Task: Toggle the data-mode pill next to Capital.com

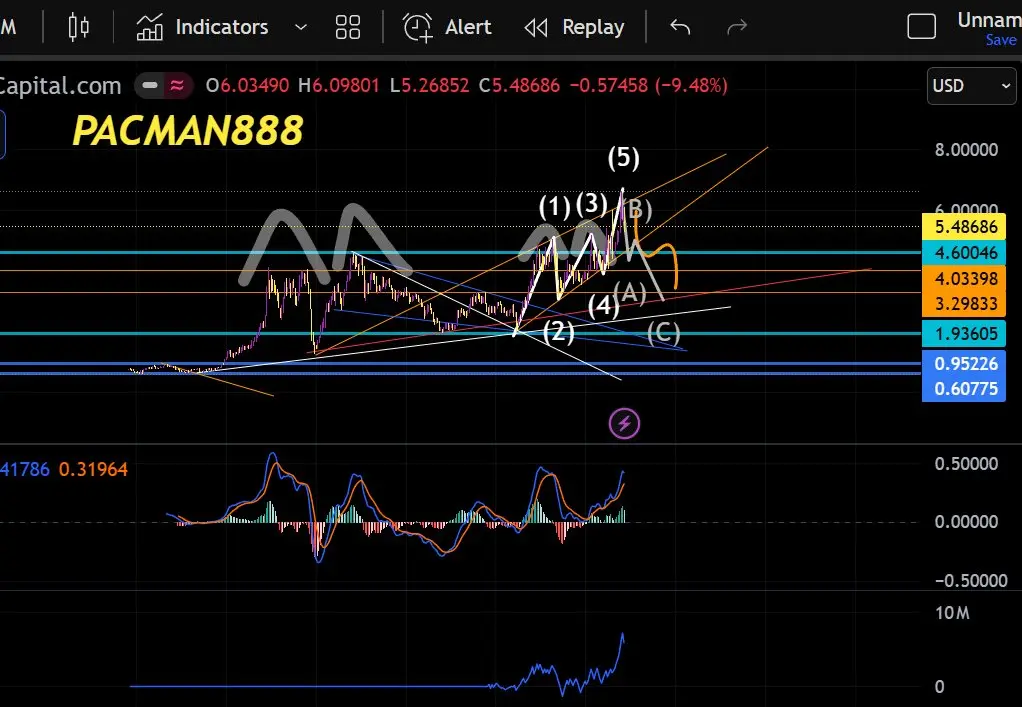Action: tap(164, 85)
